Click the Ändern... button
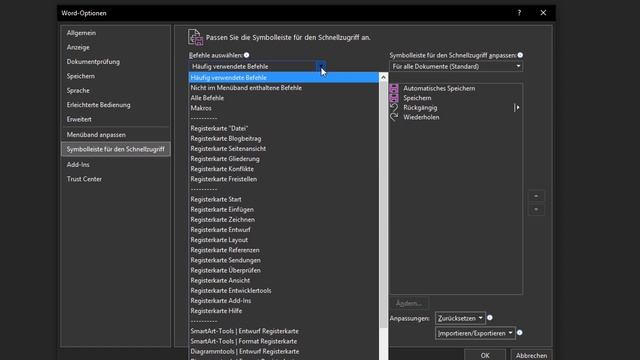This screenshot has width=640, height=360. (409, 303)
